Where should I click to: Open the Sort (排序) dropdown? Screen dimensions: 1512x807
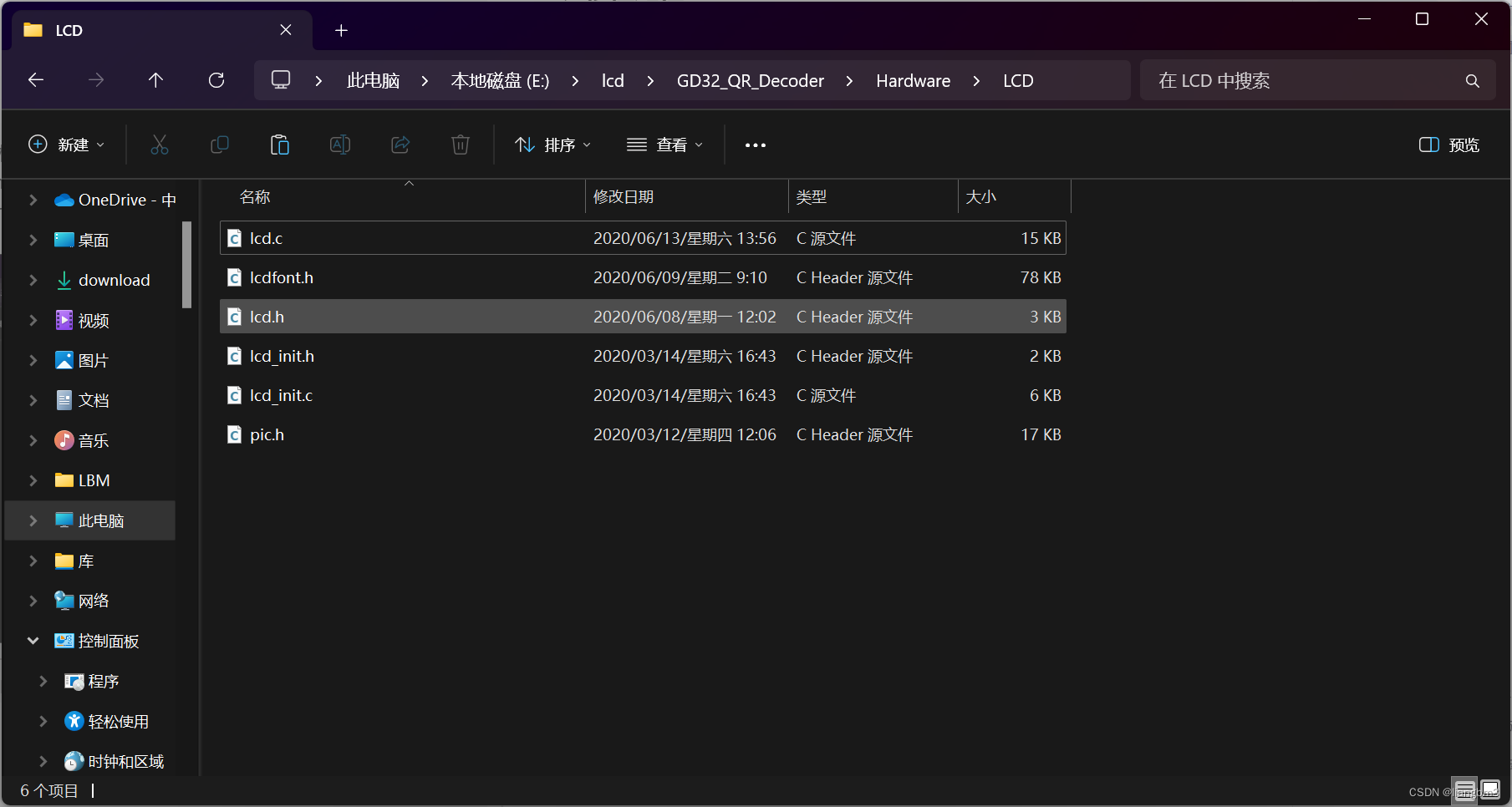coord(553,145)
